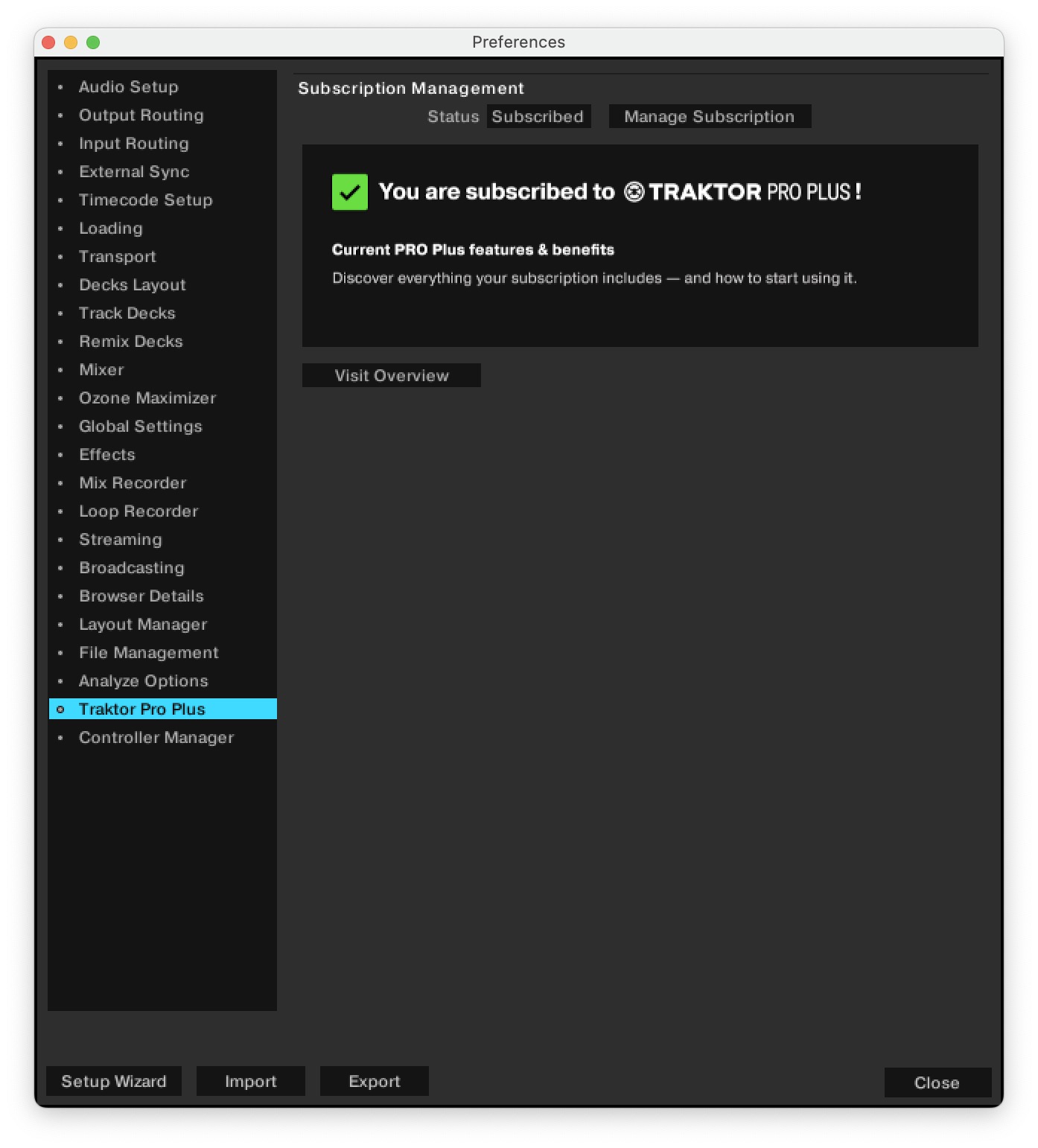Click the green subscribed checkmark icon
Viewport: 1038px width, 1148px height.
349,192
